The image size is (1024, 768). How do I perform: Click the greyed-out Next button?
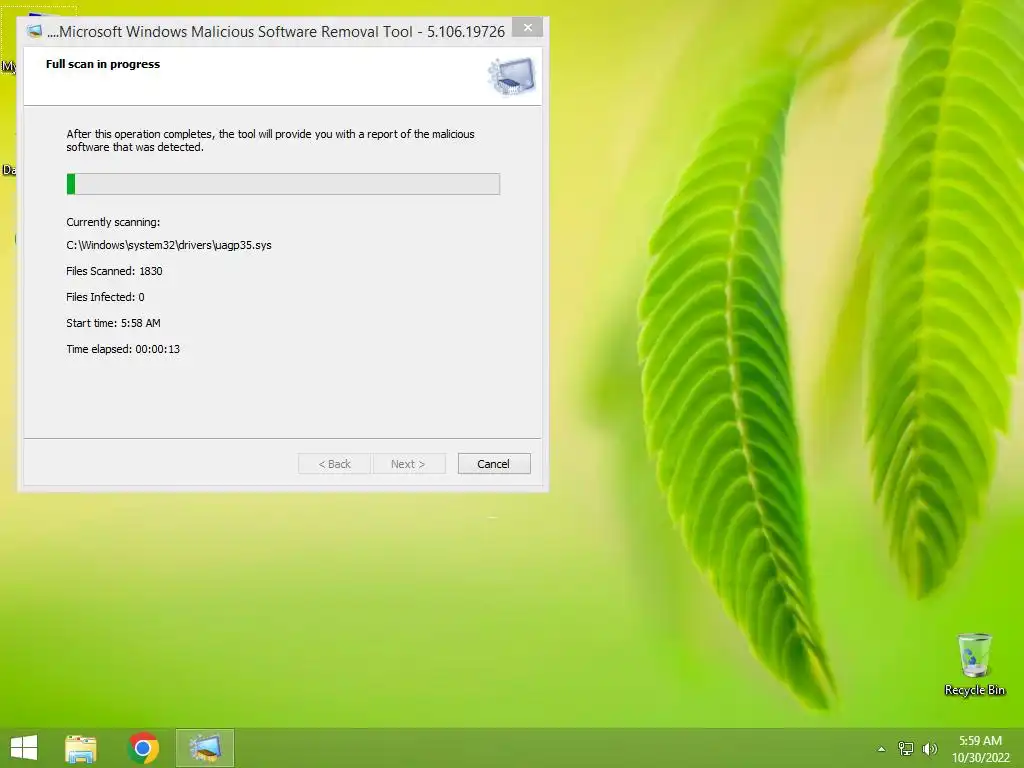[408, 464]
